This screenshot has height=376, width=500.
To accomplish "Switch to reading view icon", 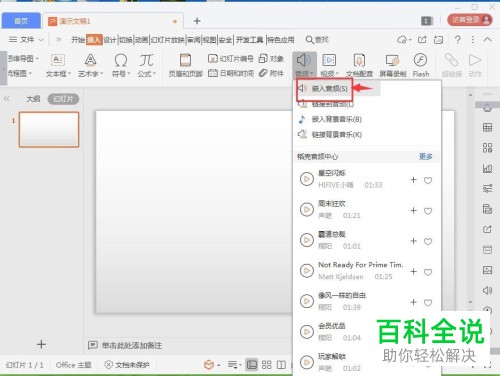I will tap(281, 365).
